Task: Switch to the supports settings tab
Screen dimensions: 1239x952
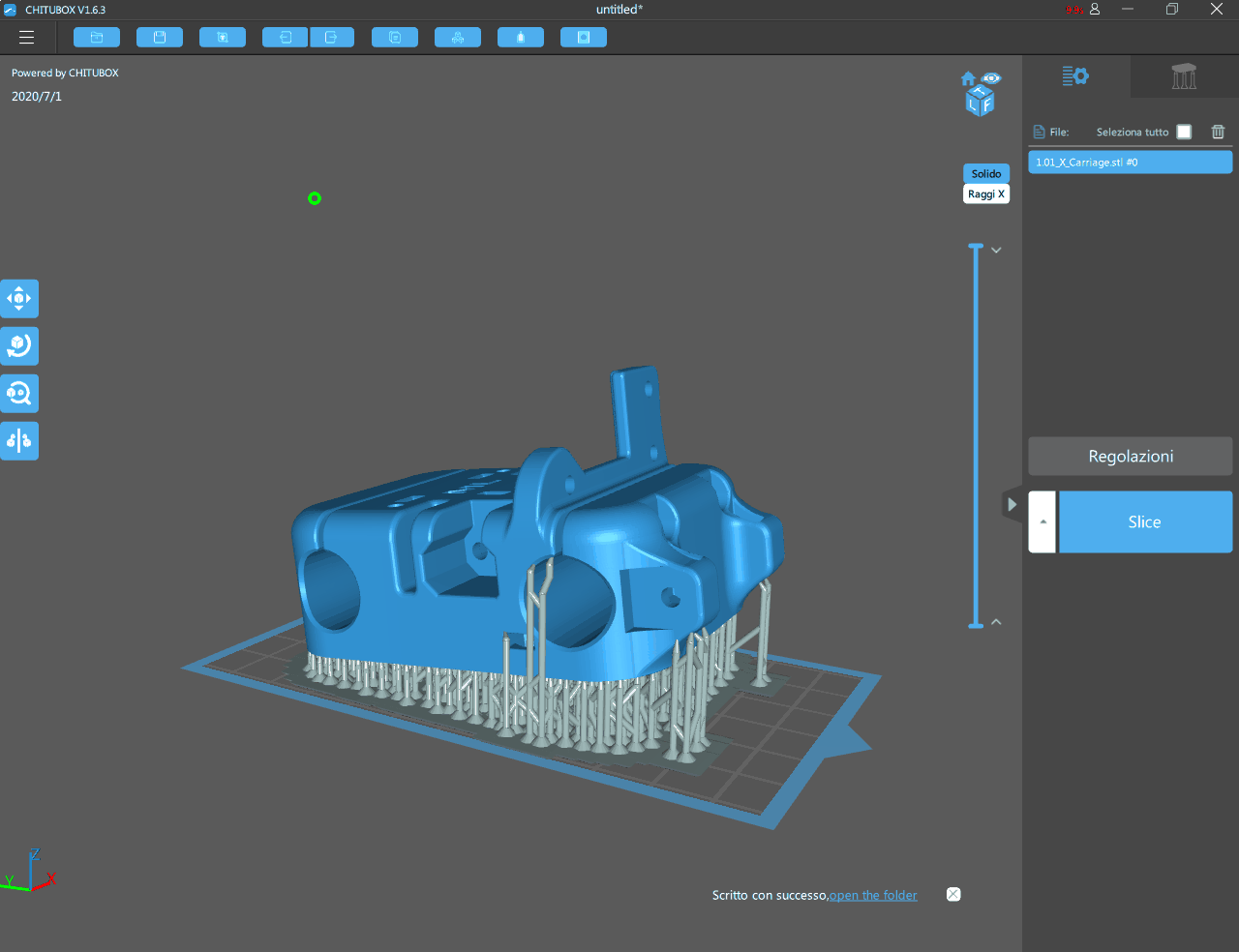Action: [x=1183, y=76]
